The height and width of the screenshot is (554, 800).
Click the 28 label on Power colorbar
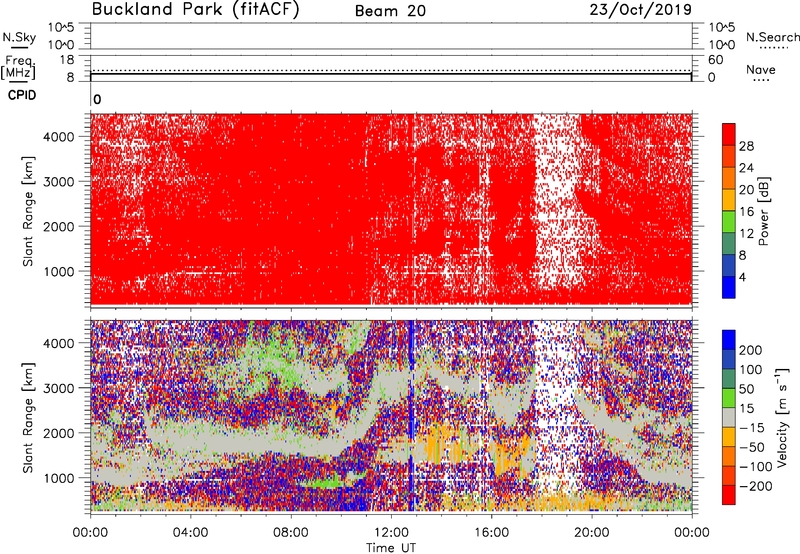(x=746, y=146)
